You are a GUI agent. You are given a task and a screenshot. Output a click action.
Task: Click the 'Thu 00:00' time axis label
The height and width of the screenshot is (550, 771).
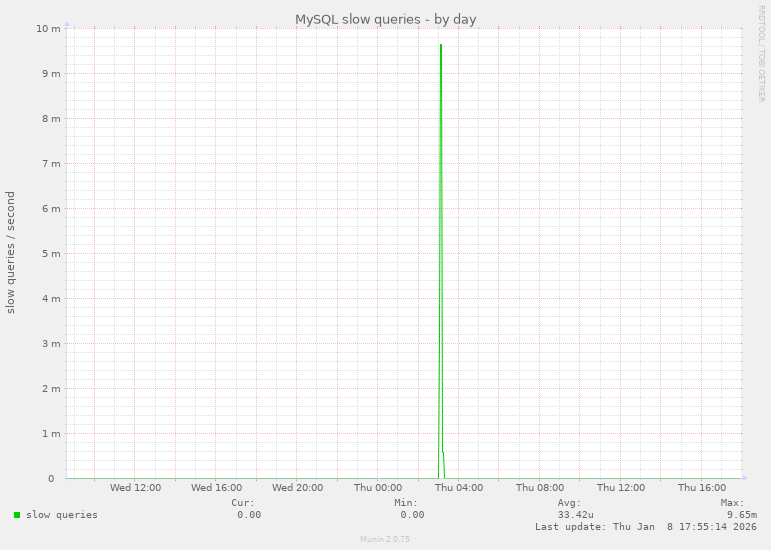(x=378, y=488)
